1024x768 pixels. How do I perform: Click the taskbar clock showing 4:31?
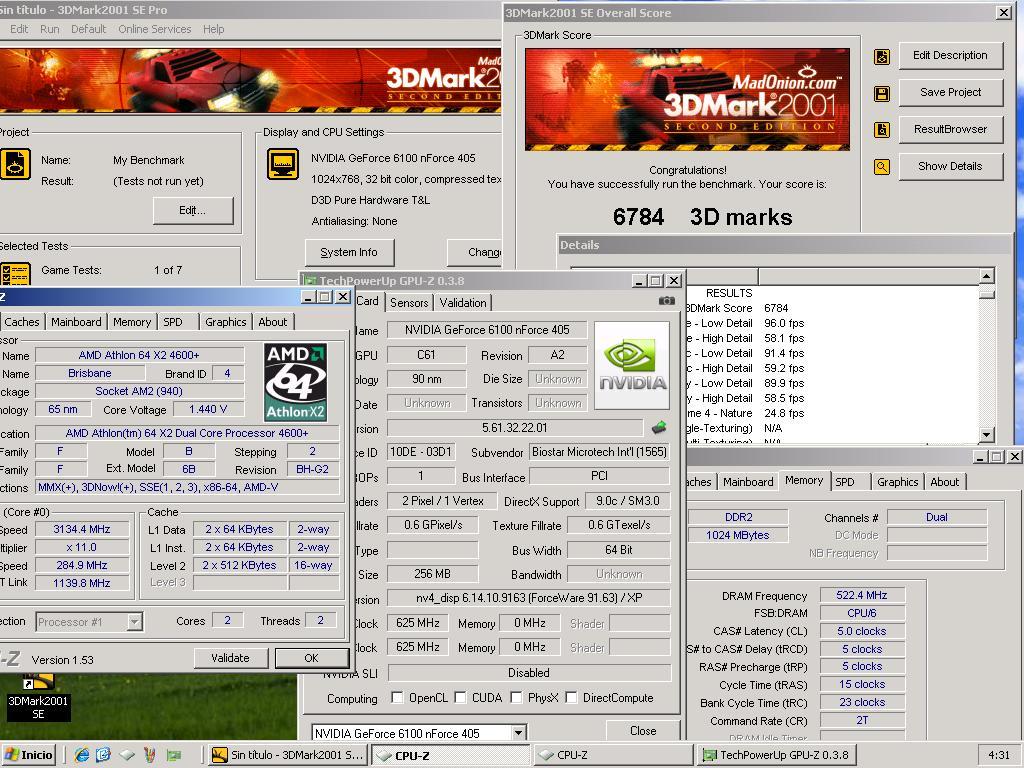coord(999,755)
